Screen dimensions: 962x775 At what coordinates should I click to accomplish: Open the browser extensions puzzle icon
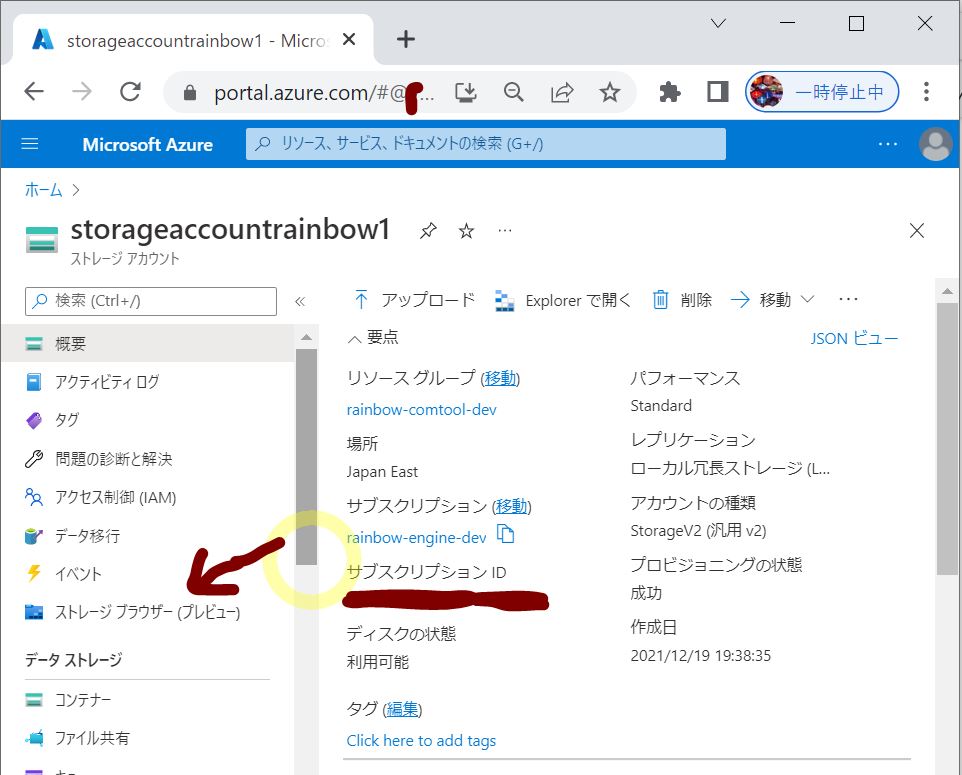coord(669,93)
